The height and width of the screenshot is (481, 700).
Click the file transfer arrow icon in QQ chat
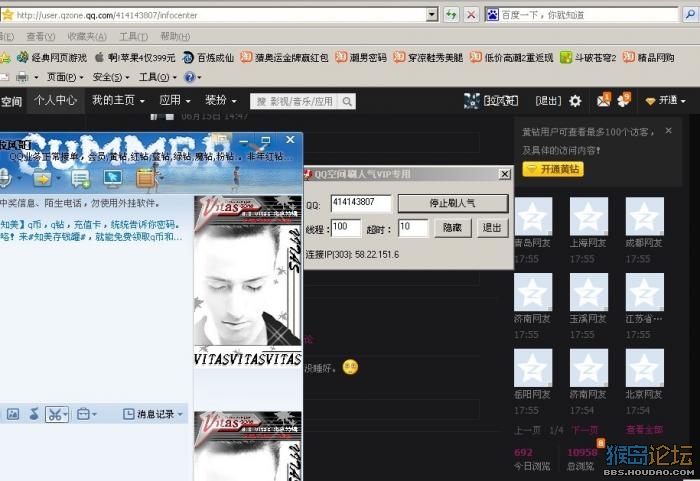click(x=43, y=179)
